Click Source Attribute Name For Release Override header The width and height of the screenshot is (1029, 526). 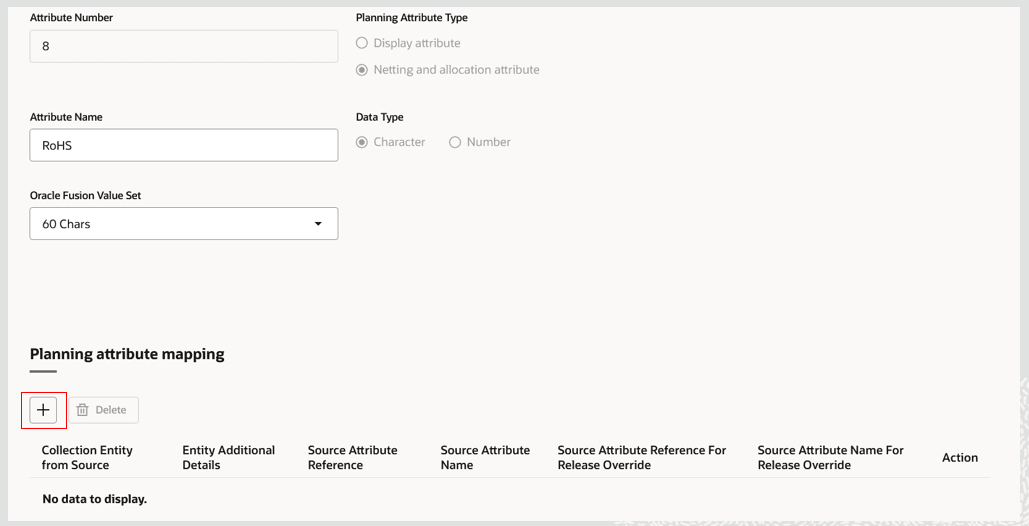(830, 457)
